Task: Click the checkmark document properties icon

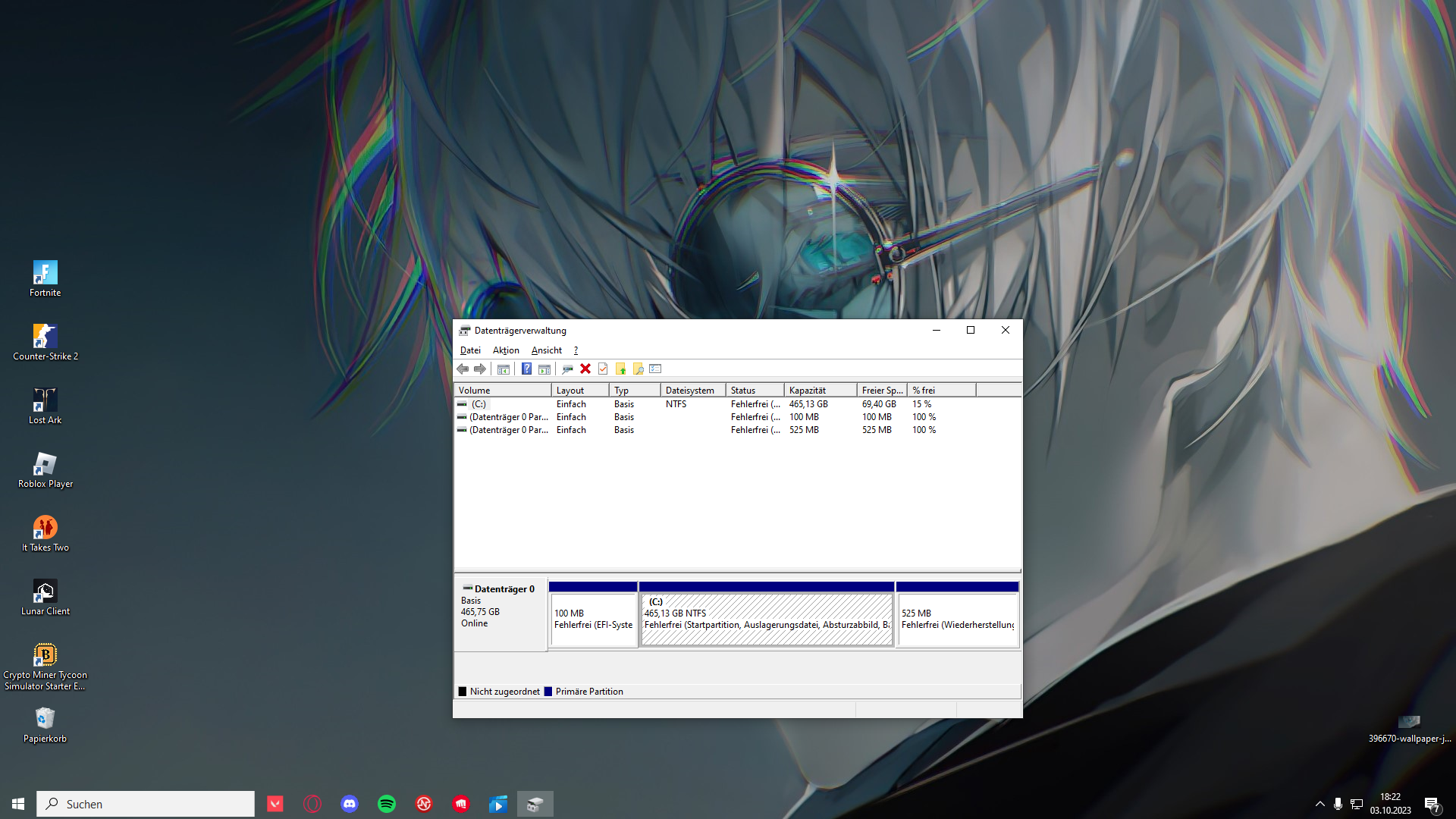Action: (603, 369)
